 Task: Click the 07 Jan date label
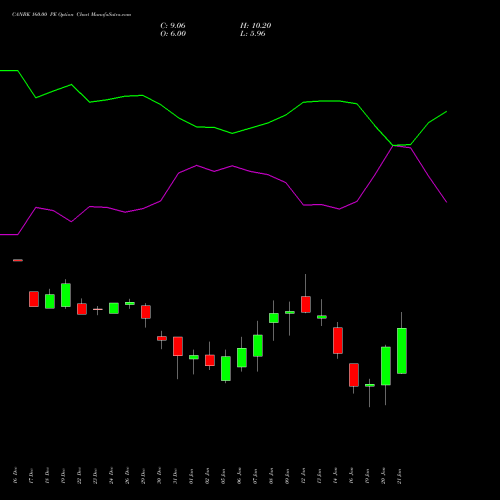(255, 475)
